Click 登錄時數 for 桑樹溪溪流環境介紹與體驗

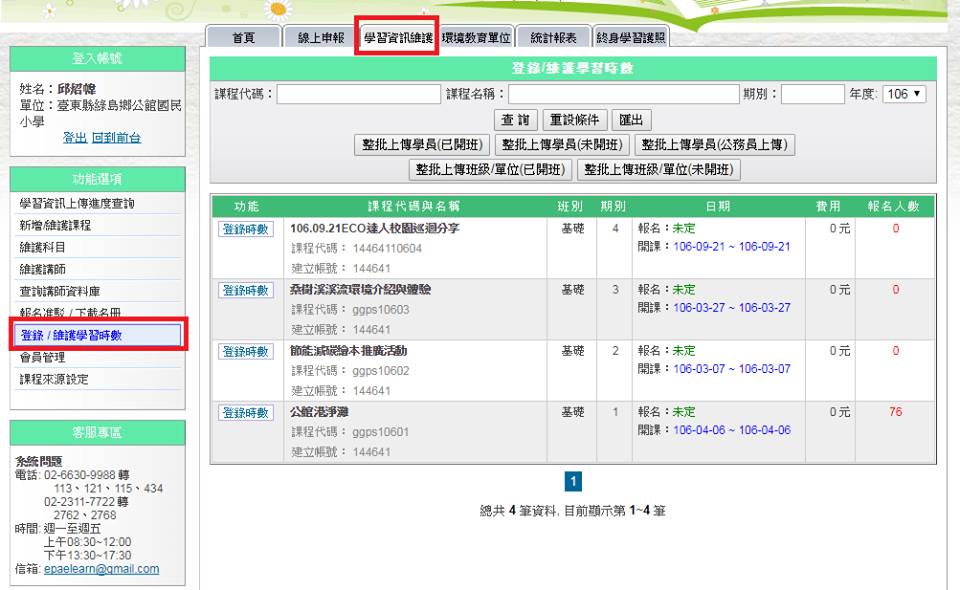click(246, 290)
